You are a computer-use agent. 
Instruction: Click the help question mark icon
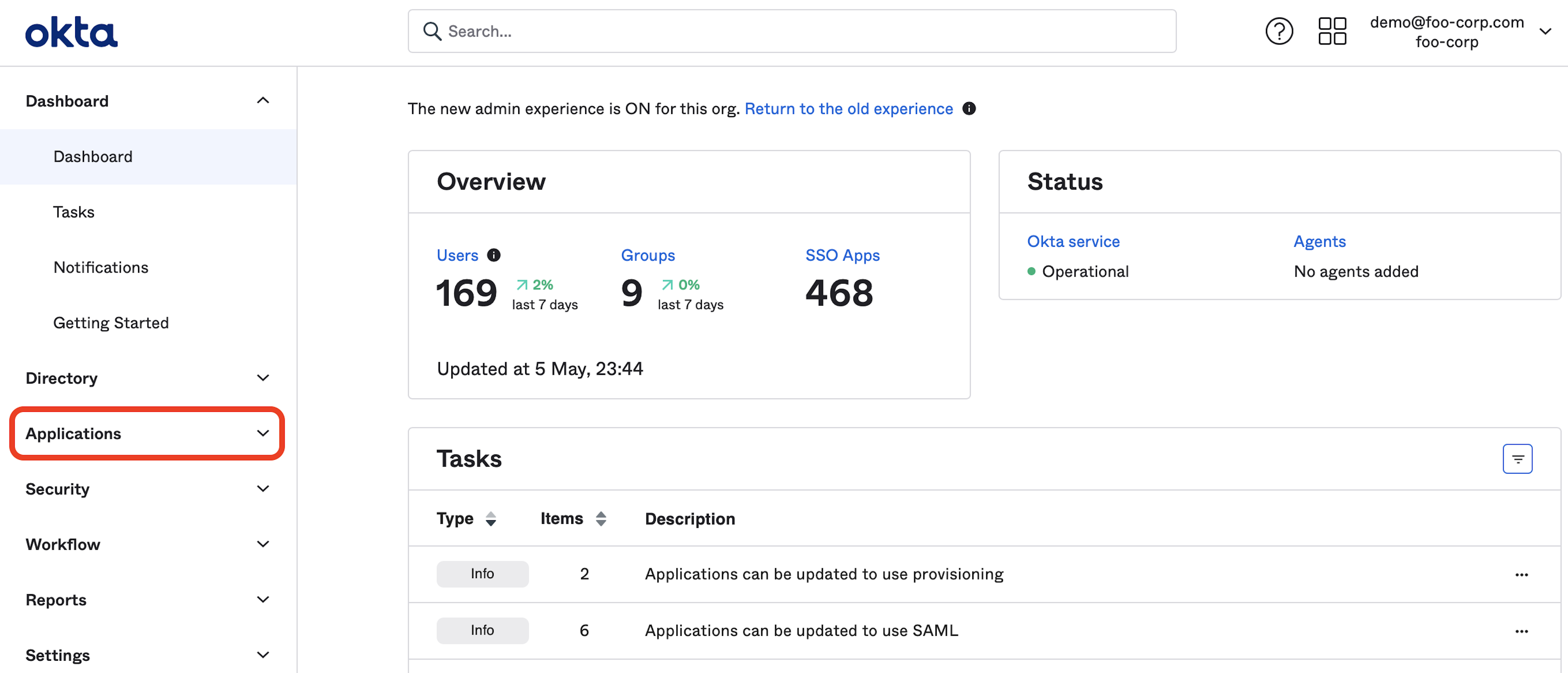pyautogui.click(x=1279, y=31)
